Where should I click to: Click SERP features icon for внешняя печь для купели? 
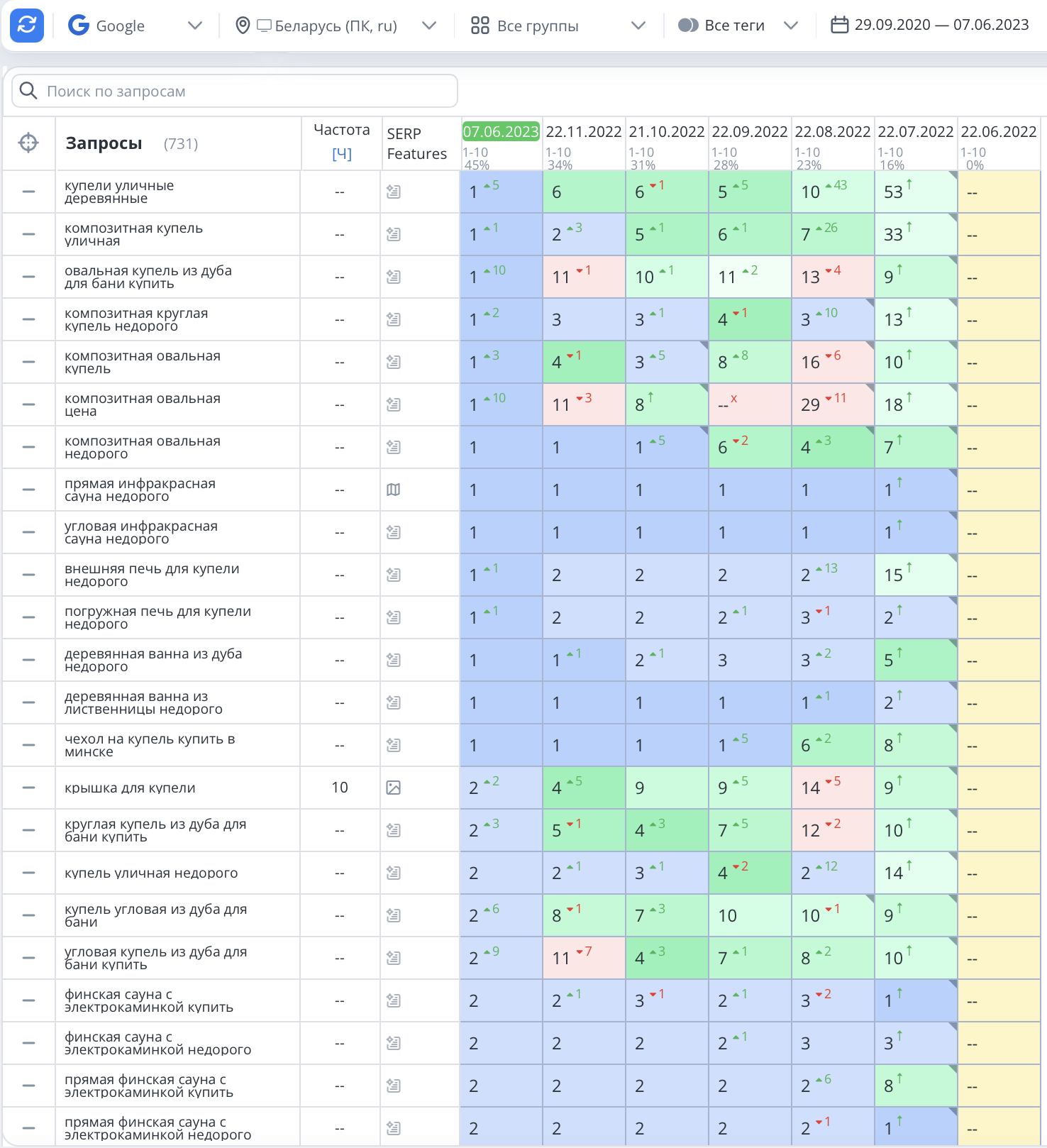394,575
